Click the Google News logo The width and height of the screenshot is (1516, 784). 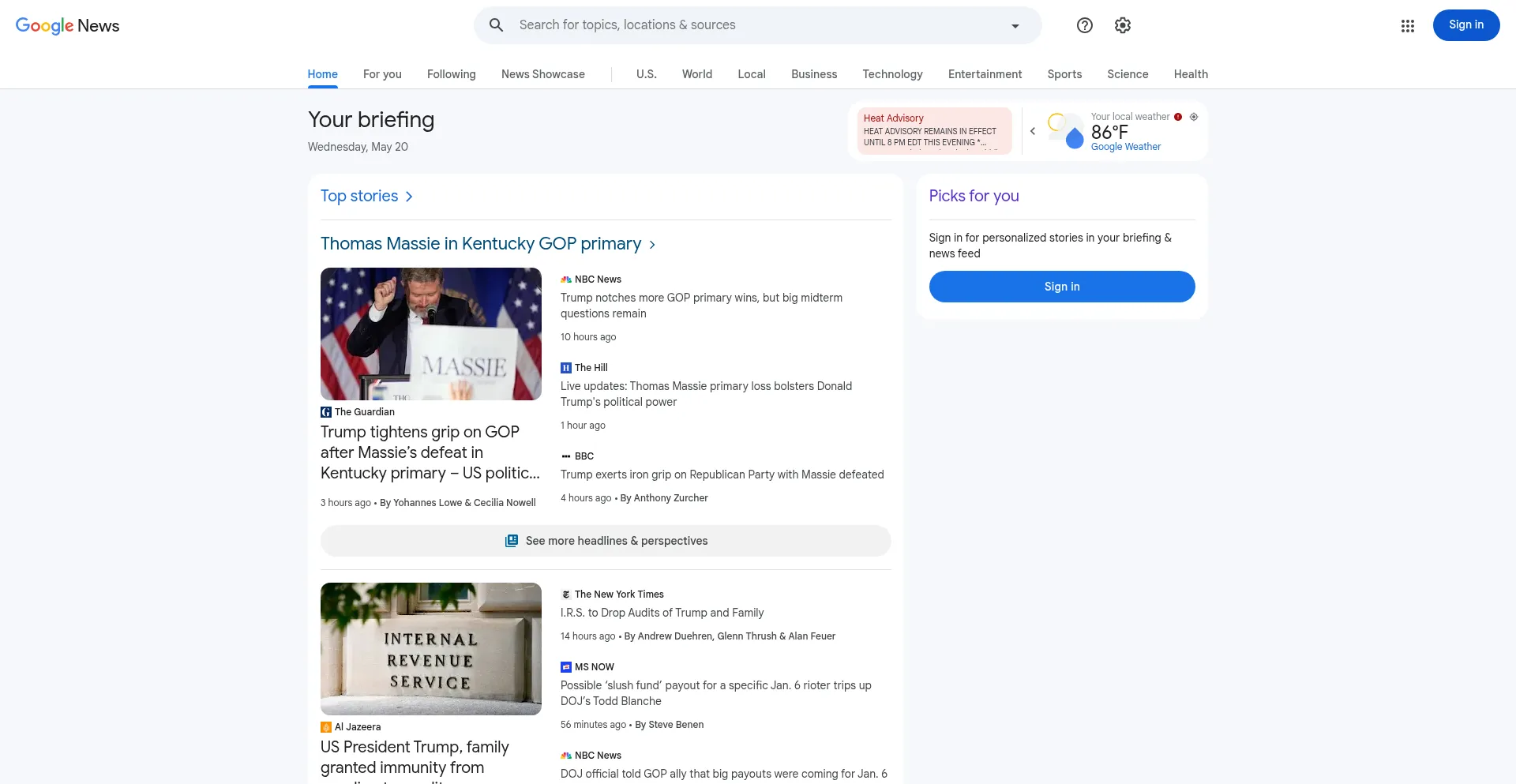[68, 25]
